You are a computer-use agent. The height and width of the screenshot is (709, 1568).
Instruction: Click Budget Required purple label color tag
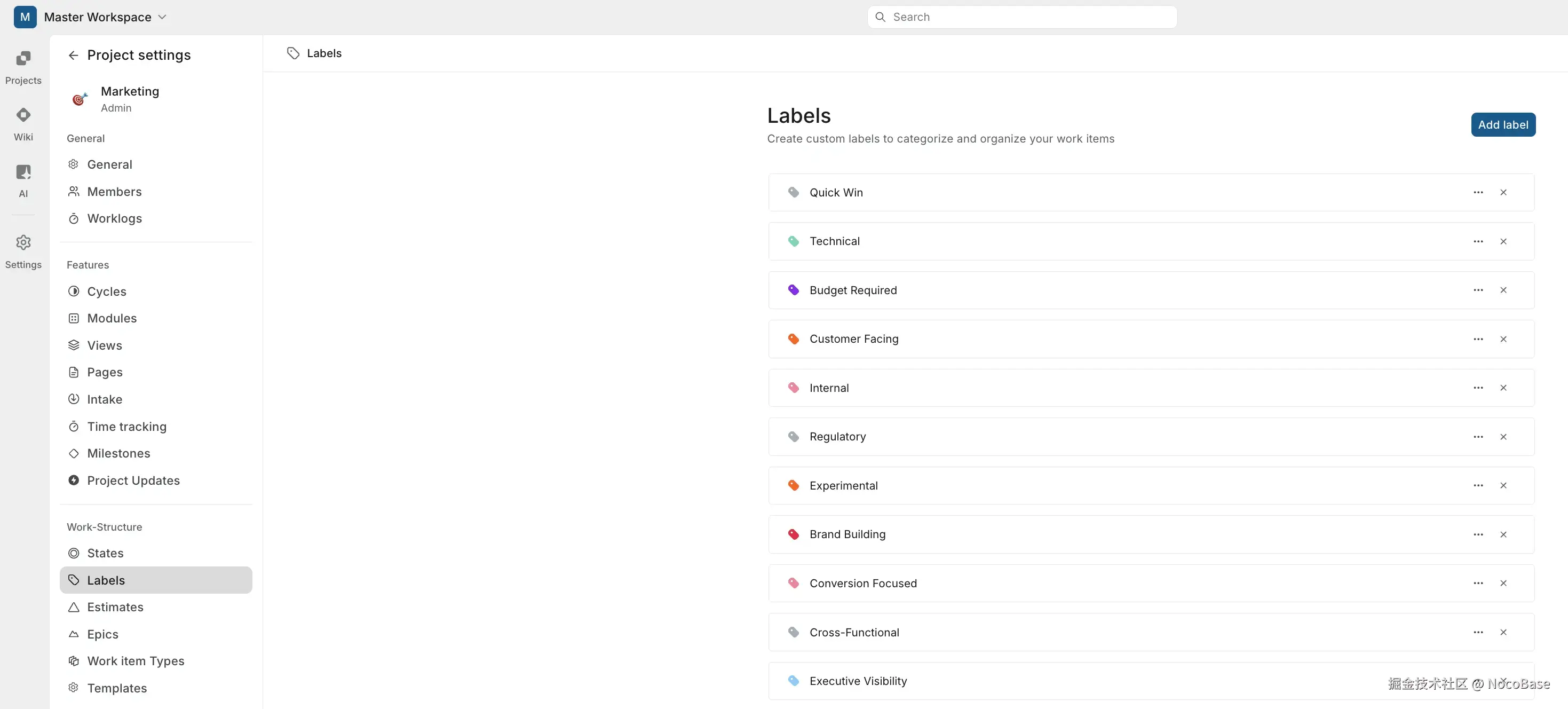(x=793, y=290)
